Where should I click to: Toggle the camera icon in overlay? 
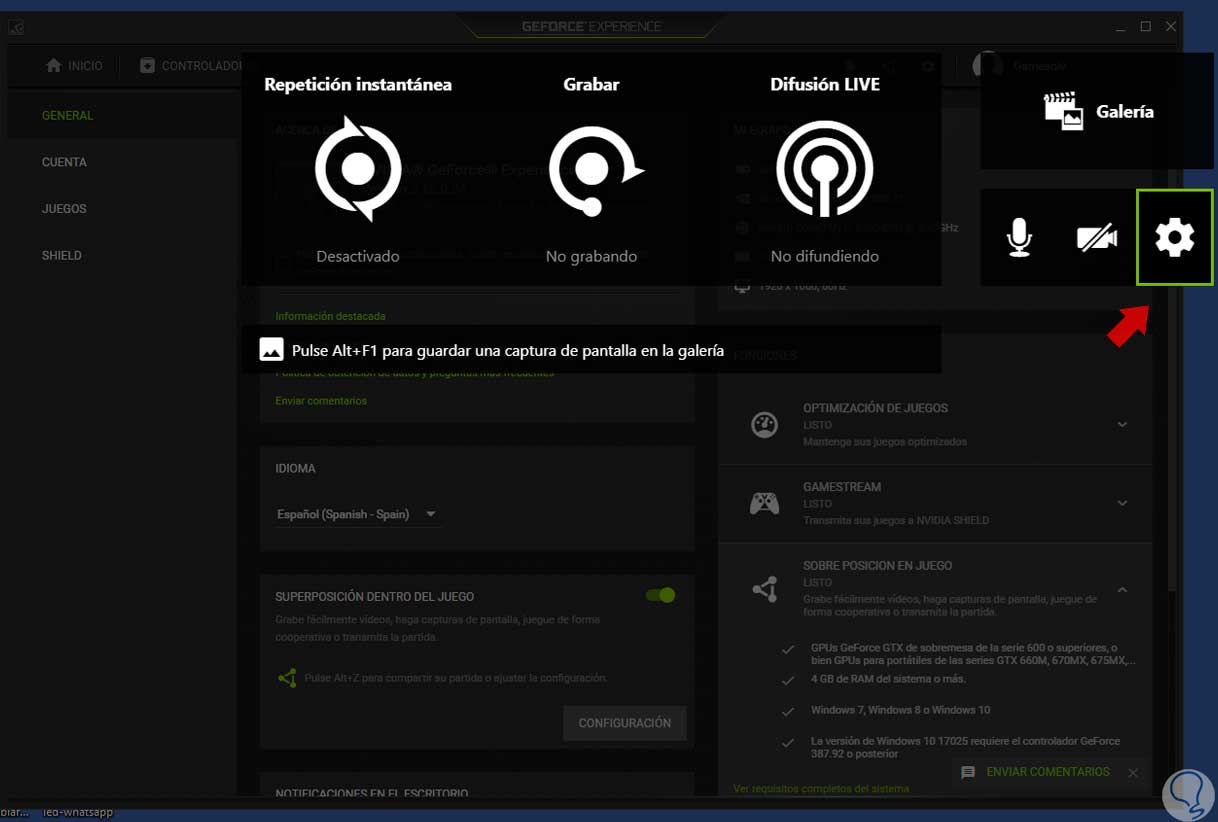click(1097, 238)
